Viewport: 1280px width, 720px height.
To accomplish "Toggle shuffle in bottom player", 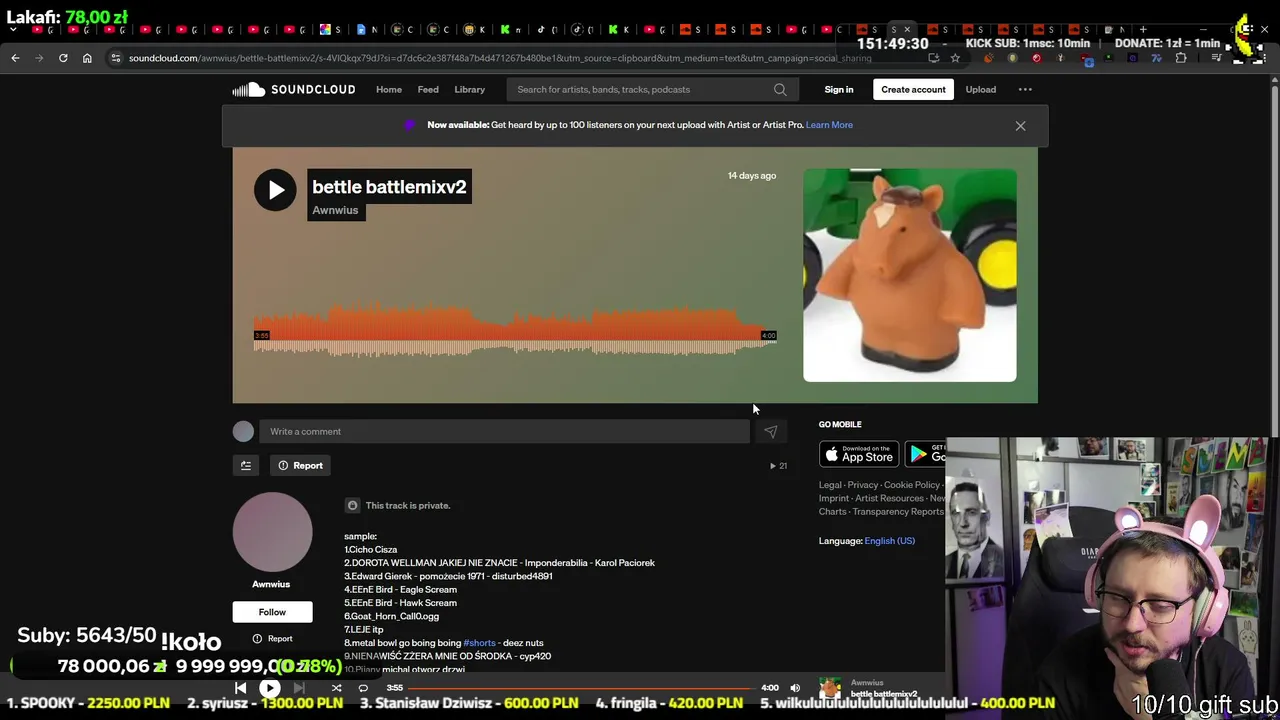I will click(x=336, y=688).
